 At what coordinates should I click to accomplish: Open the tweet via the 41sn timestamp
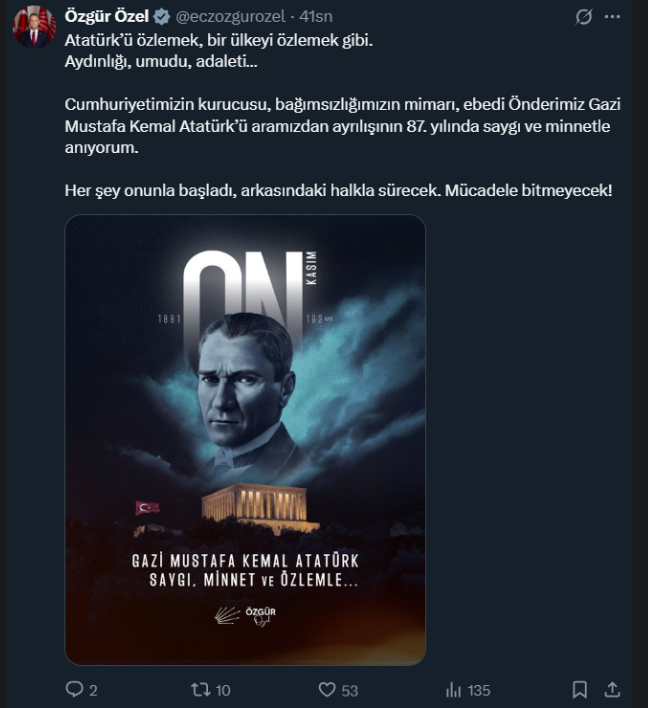(x=316, y=17)
